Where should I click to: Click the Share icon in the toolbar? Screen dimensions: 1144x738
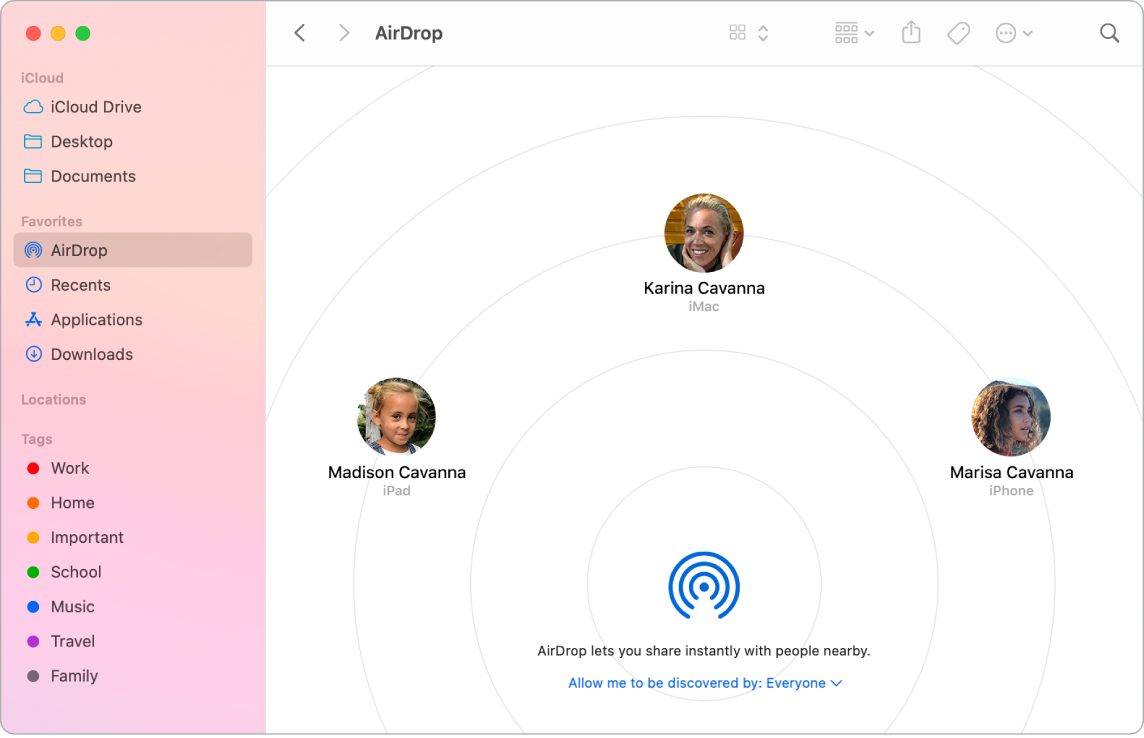click(x=910, y=32)
